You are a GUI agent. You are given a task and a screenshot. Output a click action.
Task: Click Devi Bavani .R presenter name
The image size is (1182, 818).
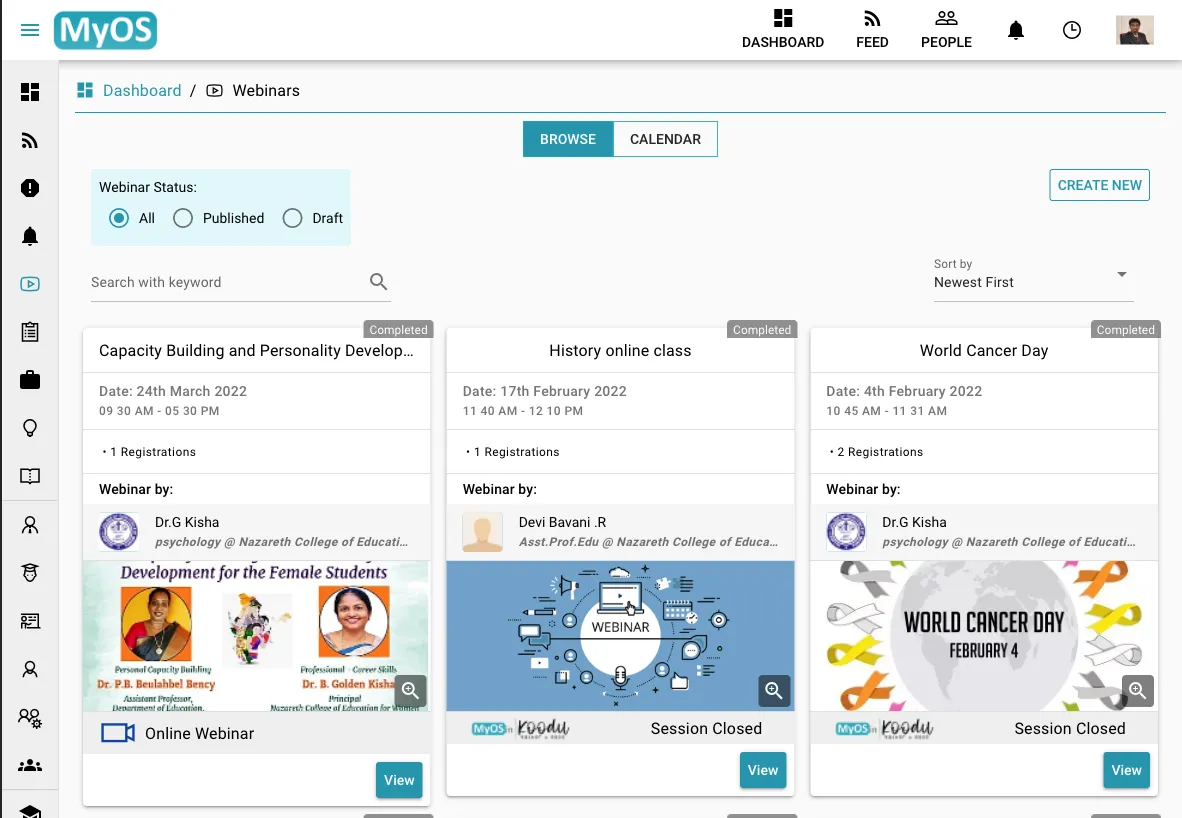pyautogui.click(x=562, y=522)
